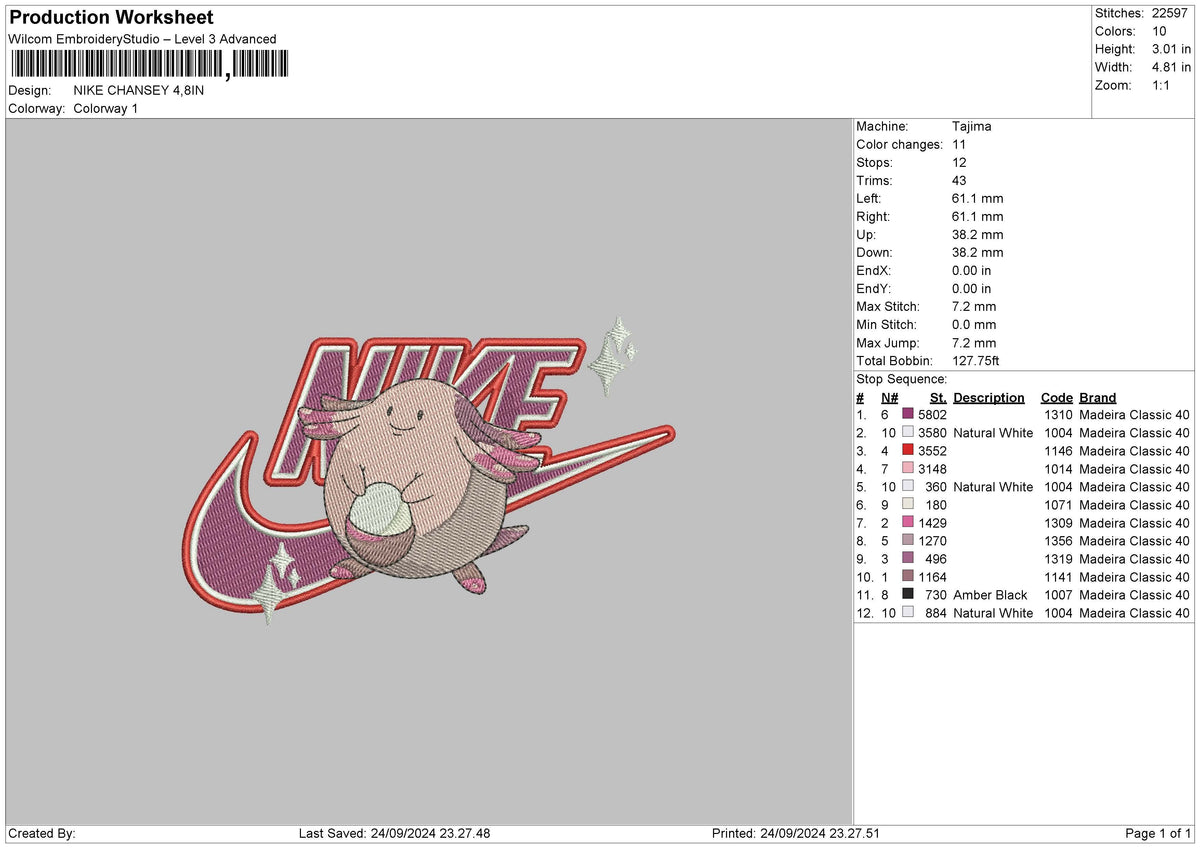Click stitch count 5802 in stop 1
1200x848 pixels.
pyautogui.click(x=932, y=414)
